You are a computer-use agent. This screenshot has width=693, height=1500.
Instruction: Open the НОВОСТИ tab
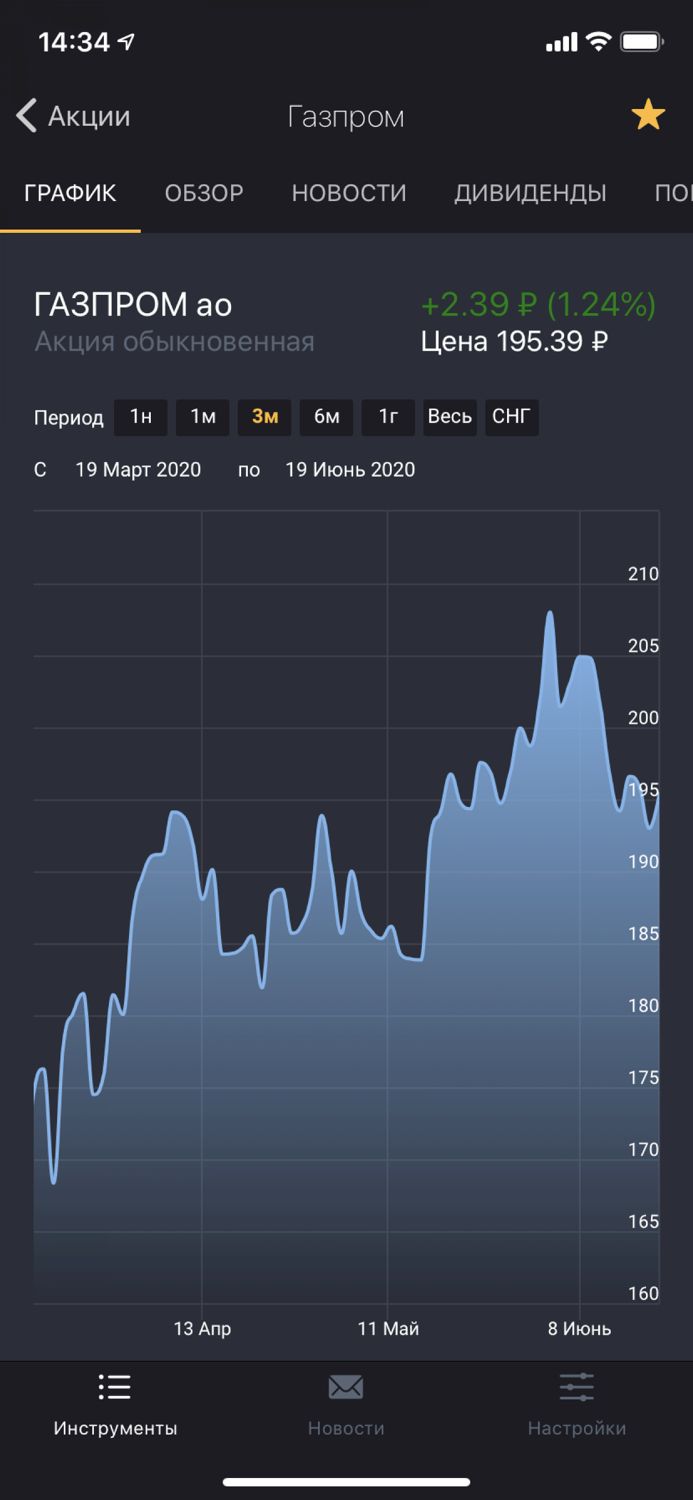(x=349, y=193)
